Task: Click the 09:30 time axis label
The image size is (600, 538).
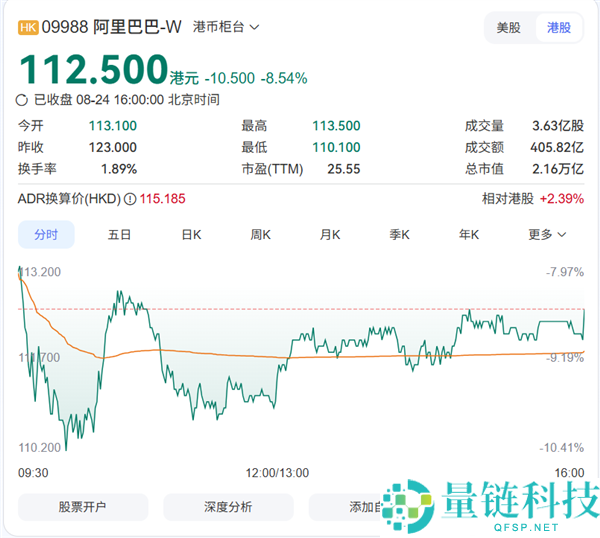Action: [33, 473]
